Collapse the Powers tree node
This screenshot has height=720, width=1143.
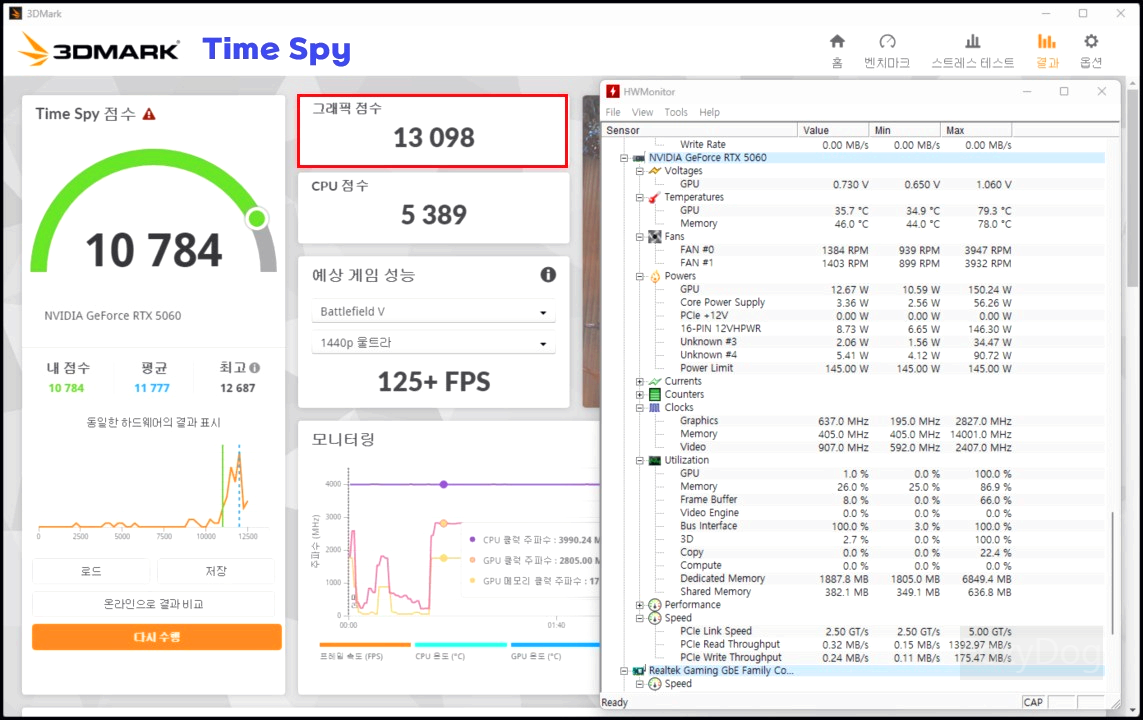639,276
